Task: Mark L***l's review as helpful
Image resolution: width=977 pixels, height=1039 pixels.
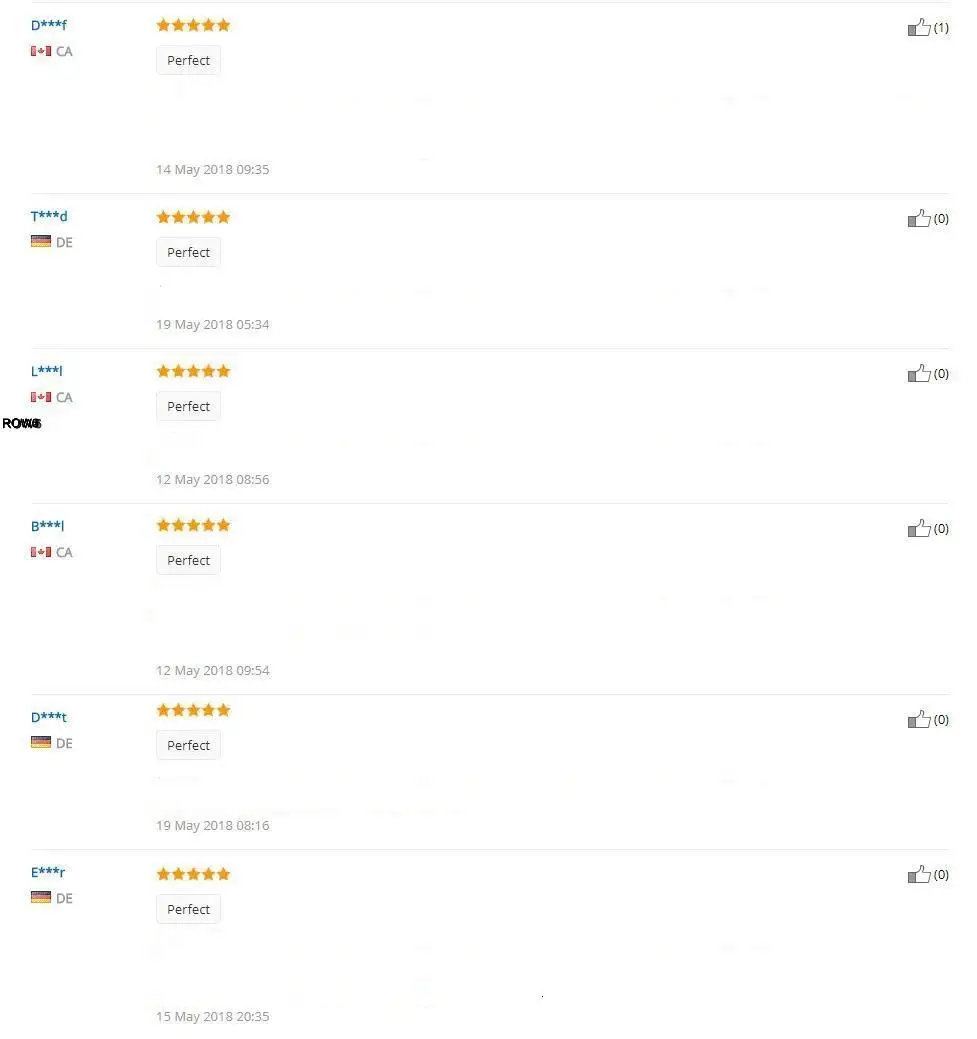Action: 919,374
